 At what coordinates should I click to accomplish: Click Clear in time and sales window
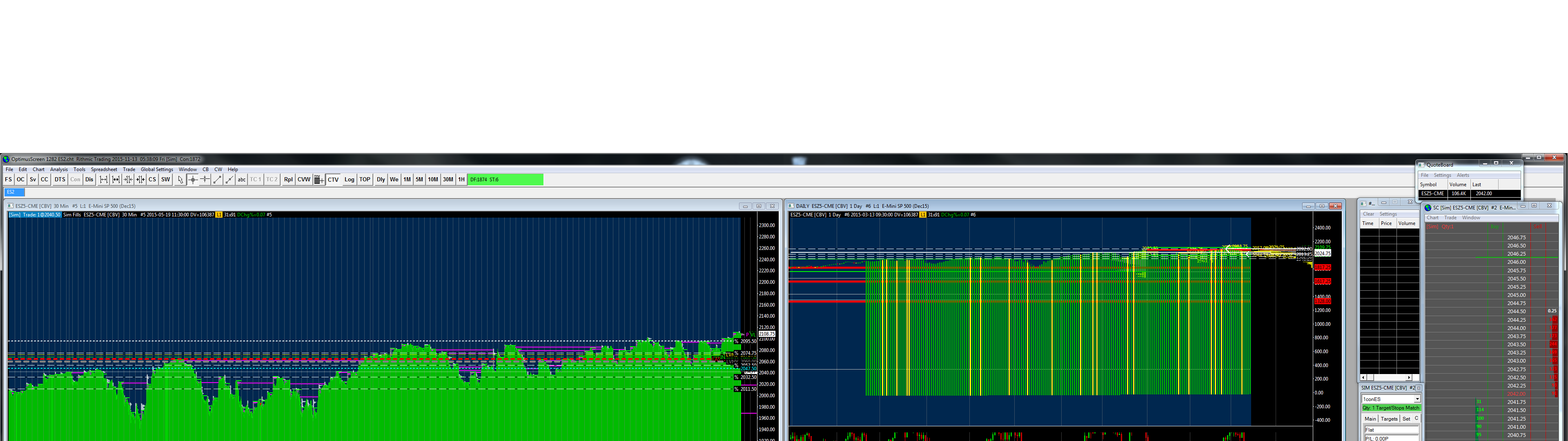[1368, 214]
